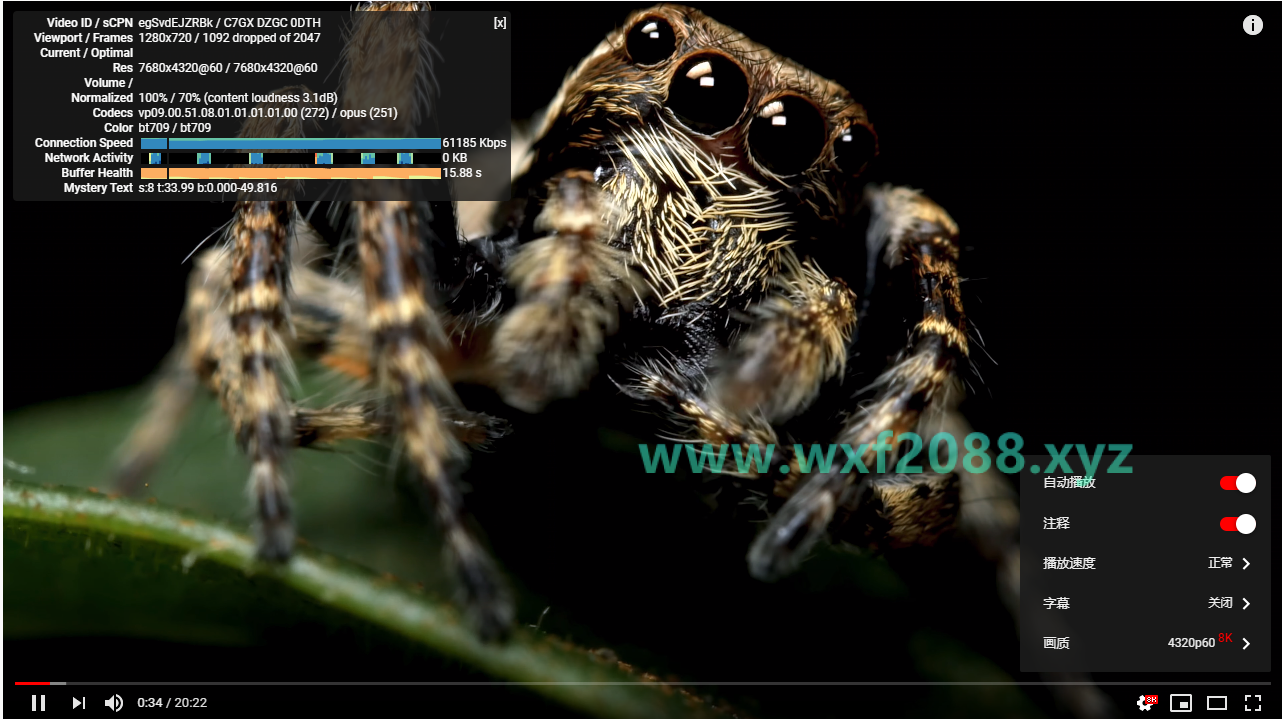Click the Normalized 100% / 70% loudness line
The image size is (1282, 719).
[x=238, y=98]
